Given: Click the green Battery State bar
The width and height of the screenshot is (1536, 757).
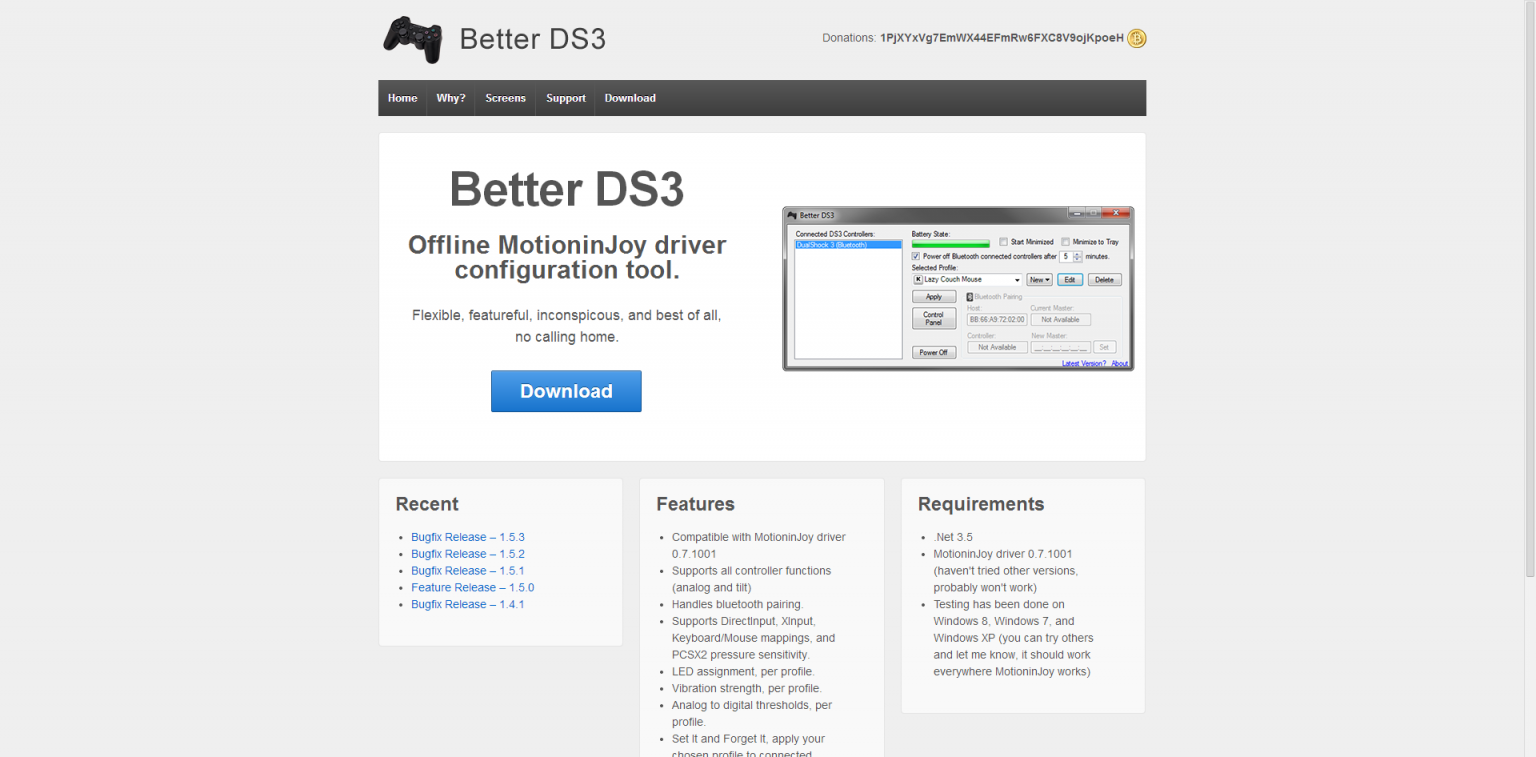Looking at the screenshot, I should coord(950,244).
